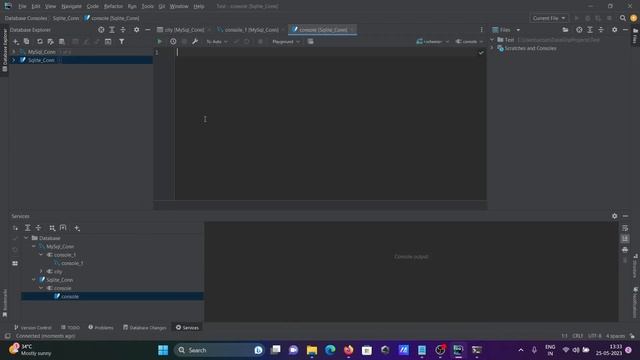Refresh the Database Explorer

point(40,42)
